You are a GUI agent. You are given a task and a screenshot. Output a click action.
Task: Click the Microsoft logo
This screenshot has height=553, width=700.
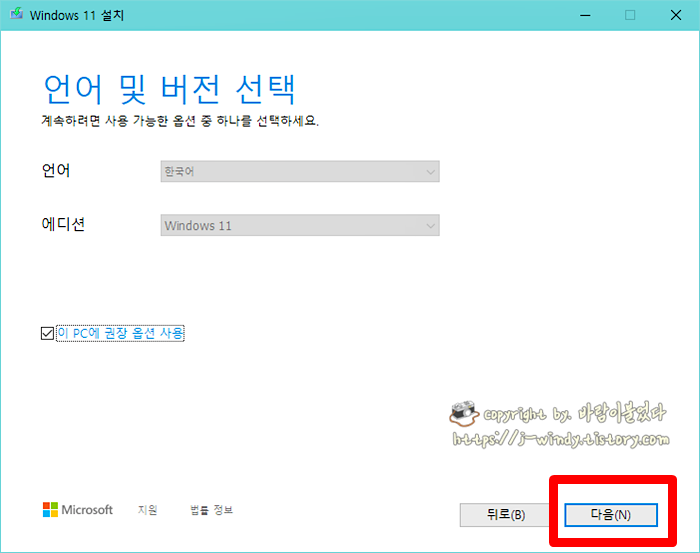tap(78, 510)
